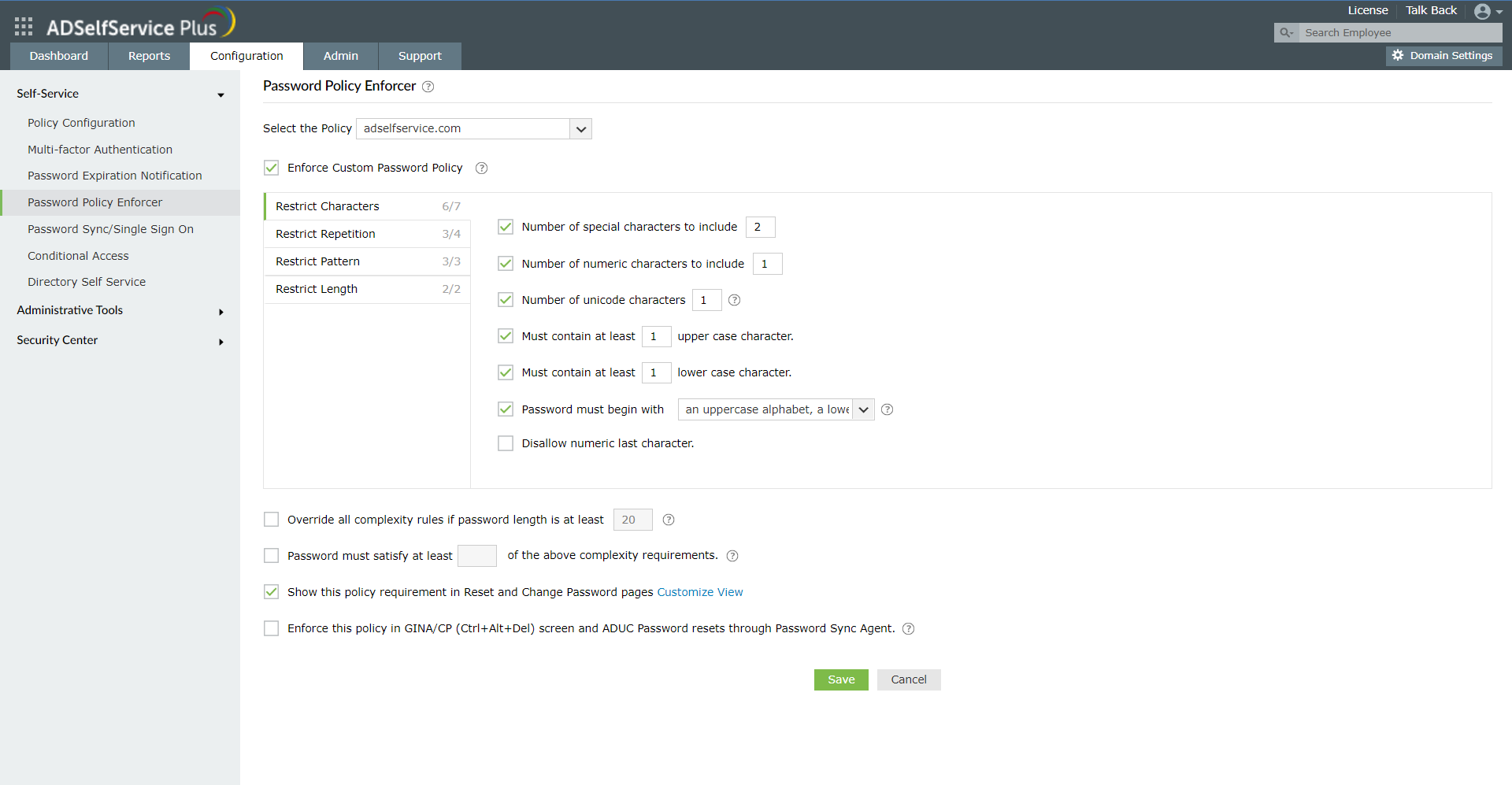Click the Search Employee magnifier icon

[1286, 33]
